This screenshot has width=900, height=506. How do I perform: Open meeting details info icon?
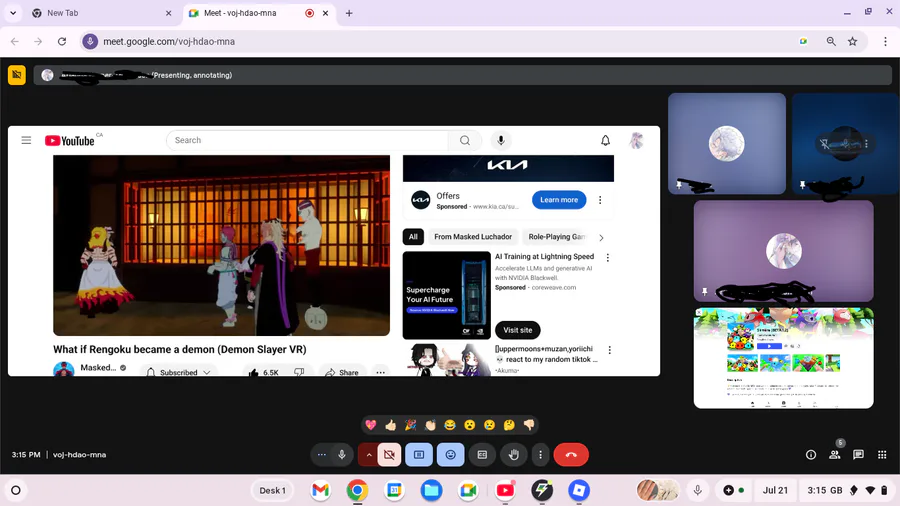[x=811, y=455]
